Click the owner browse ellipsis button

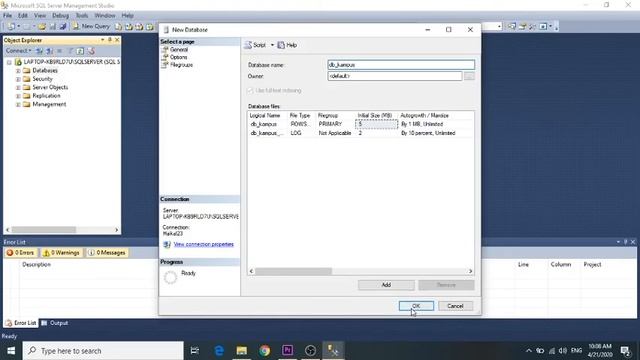pyautogui.click(x=469, y=76)
